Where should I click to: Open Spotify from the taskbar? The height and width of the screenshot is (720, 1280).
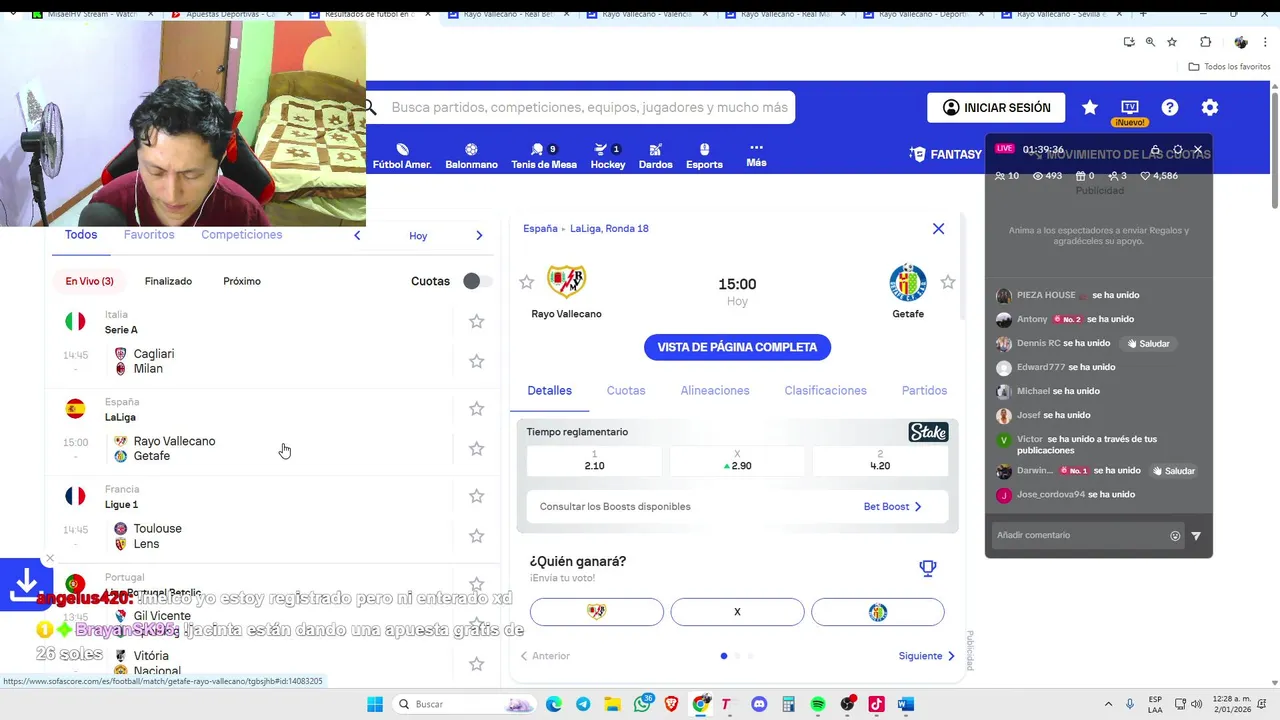tap(818, 704)
